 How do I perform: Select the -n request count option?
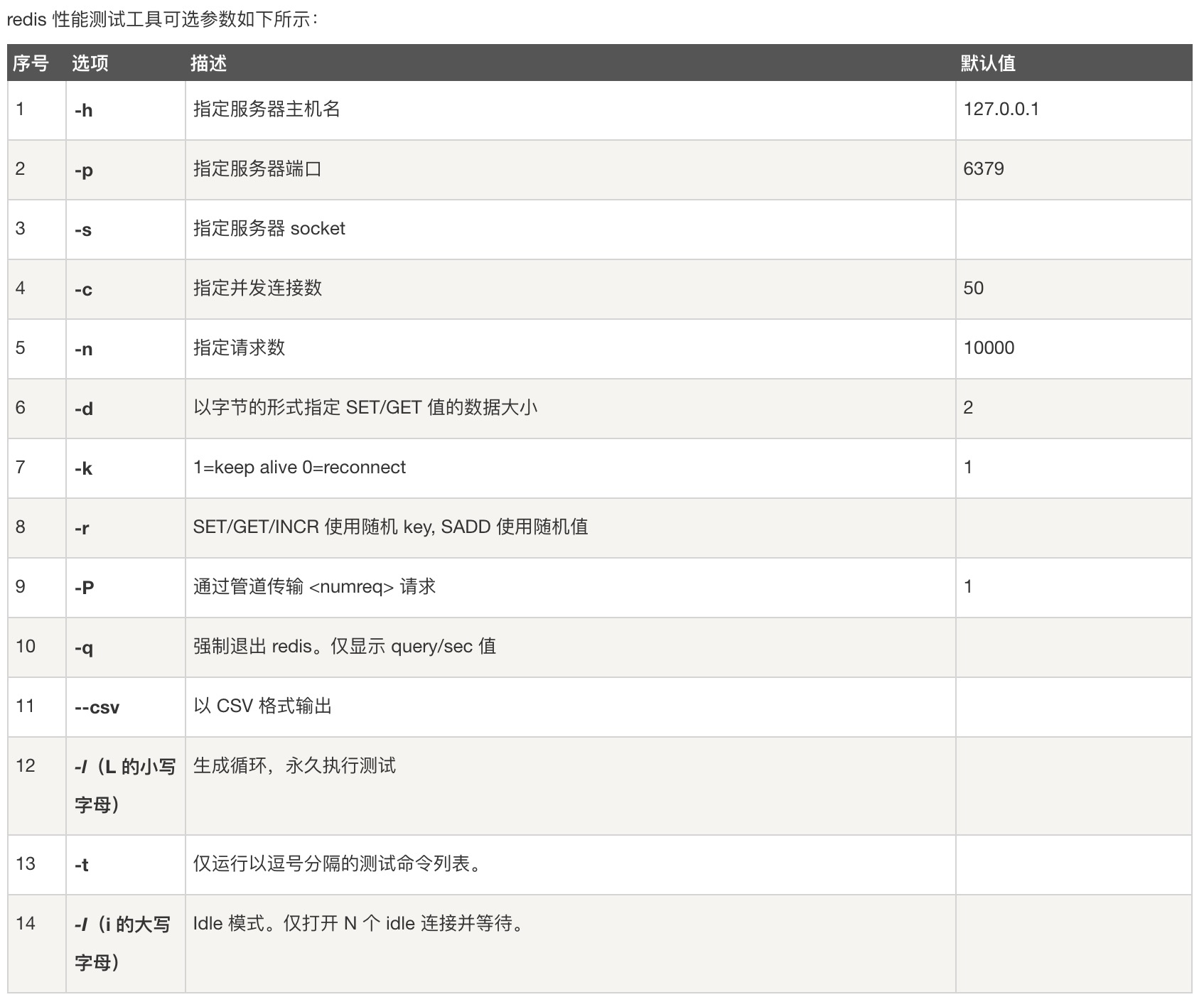pyautogui.click(x=85, y=348)
